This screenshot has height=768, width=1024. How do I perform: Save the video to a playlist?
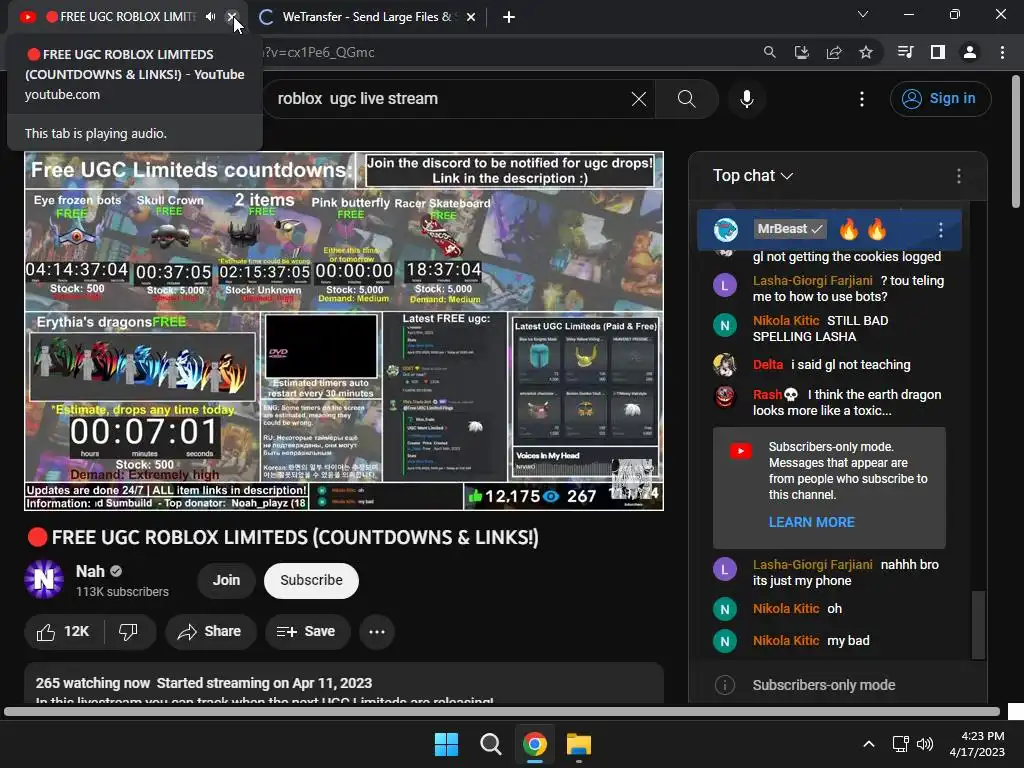307,632
